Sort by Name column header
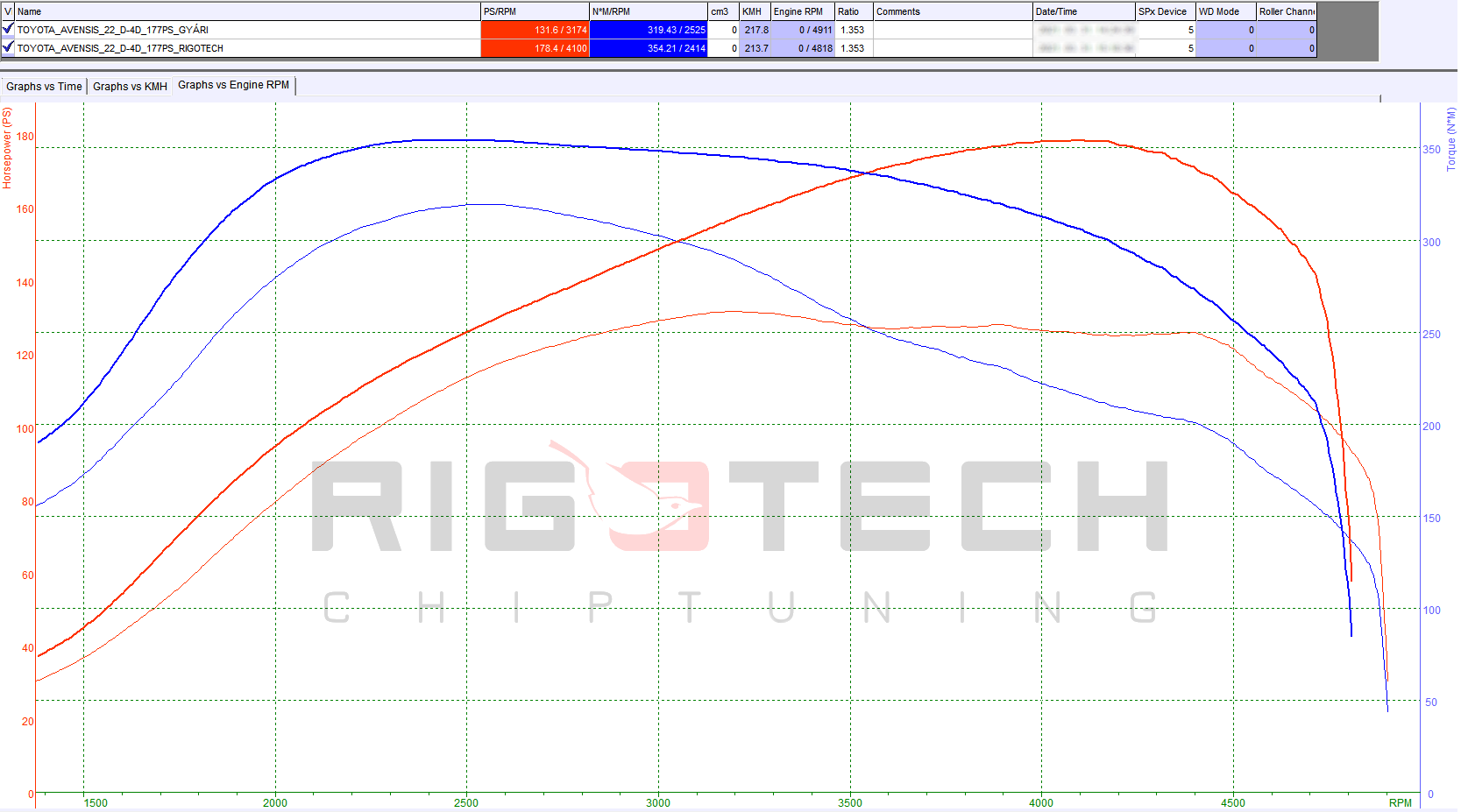 tap(248, 11)
